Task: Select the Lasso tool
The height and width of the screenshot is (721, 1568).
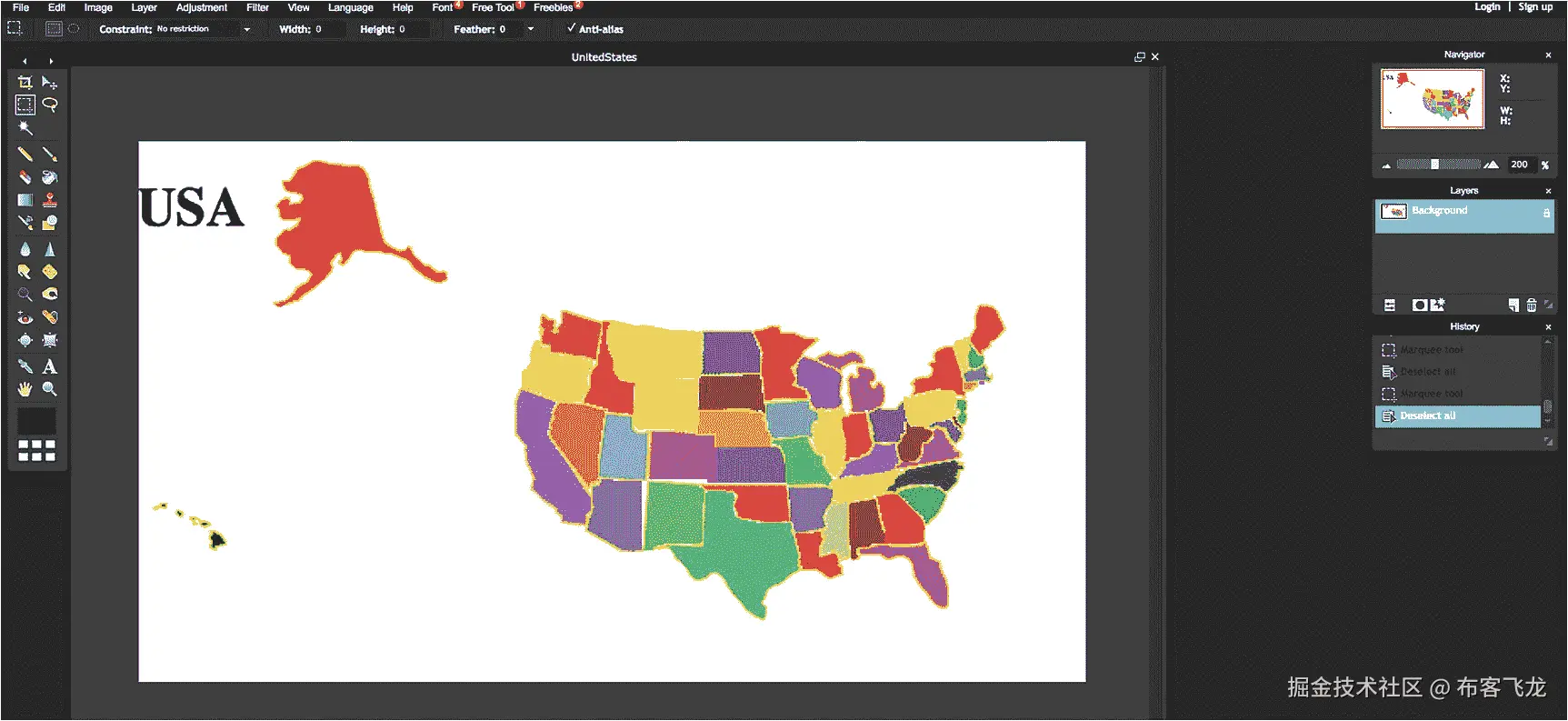Action: click(50, 105)
